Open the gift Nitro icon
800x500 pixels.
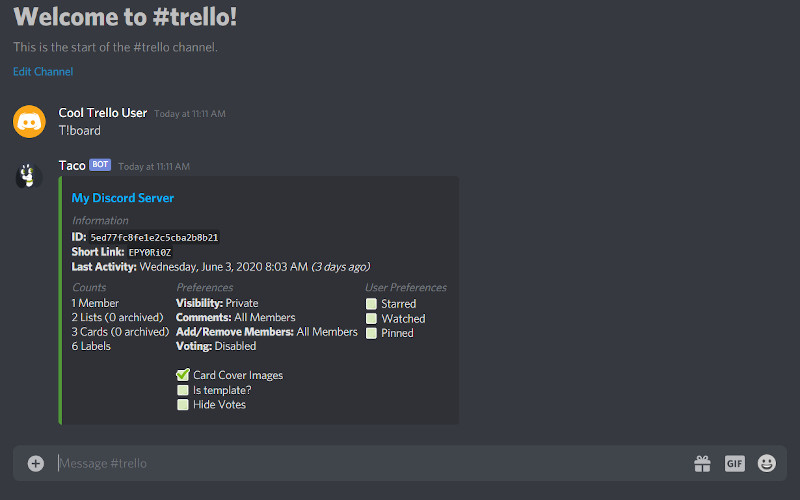coord(702,463)
